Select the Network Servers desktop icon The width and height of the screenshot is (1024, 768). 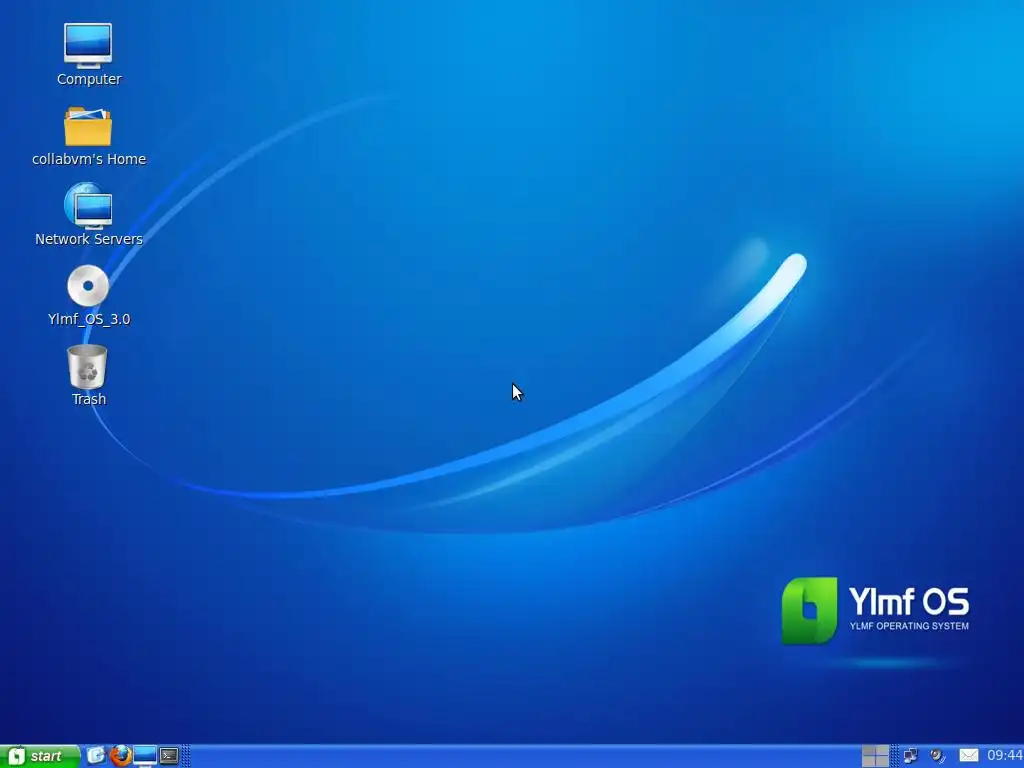coord(88,205)
